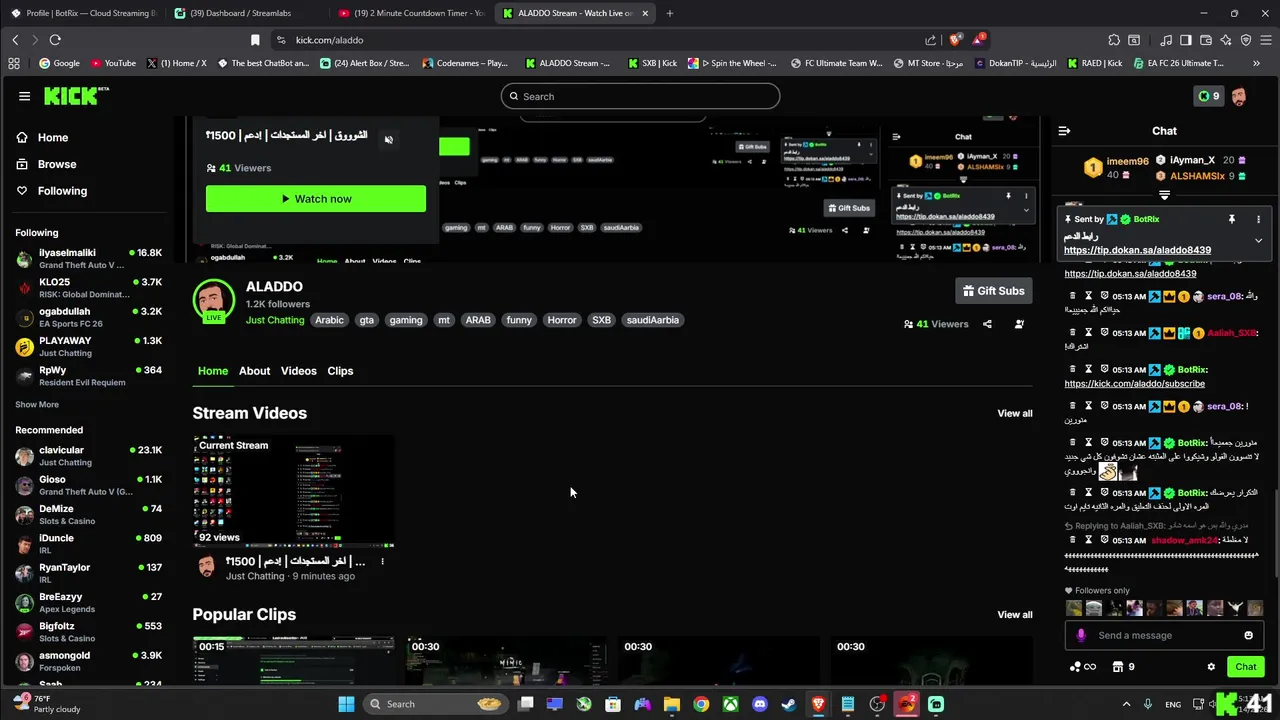Click the green Chat send button
The image size is (1280, 720).
tap(1245, 667)
